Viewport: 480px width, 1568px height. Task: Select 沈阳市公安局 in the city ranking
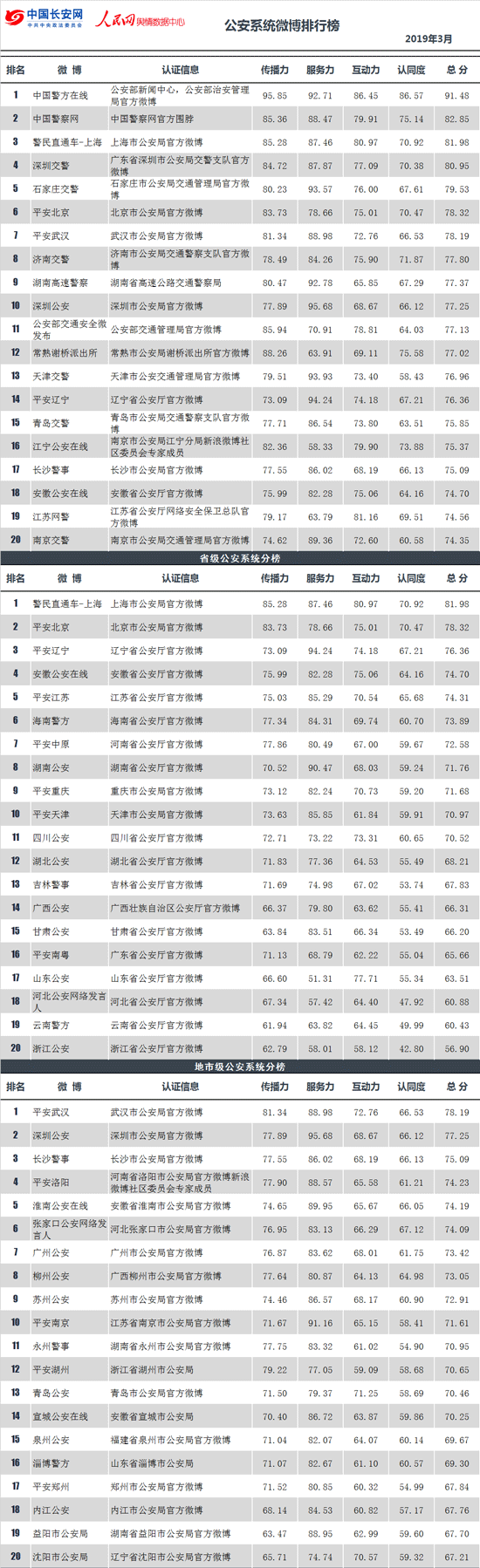tap(60, 1558)
